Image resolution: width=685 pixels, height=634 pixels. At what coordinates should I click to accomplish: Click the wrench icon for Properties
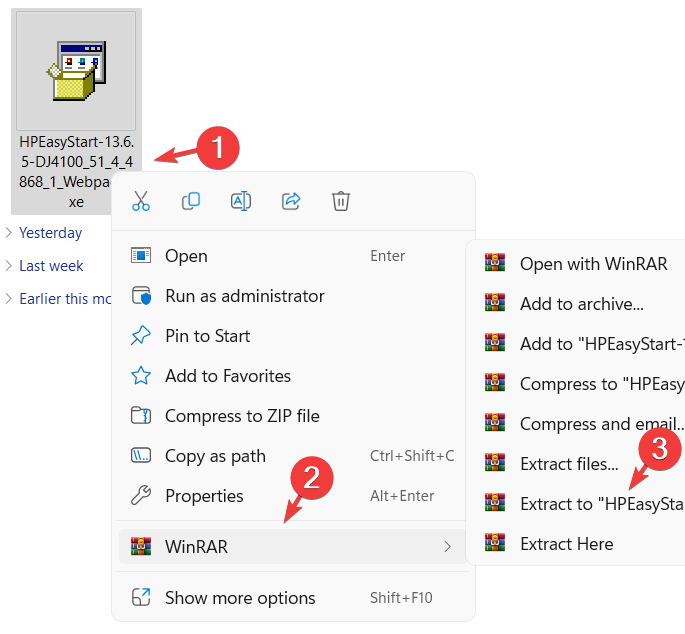(141, 495)
